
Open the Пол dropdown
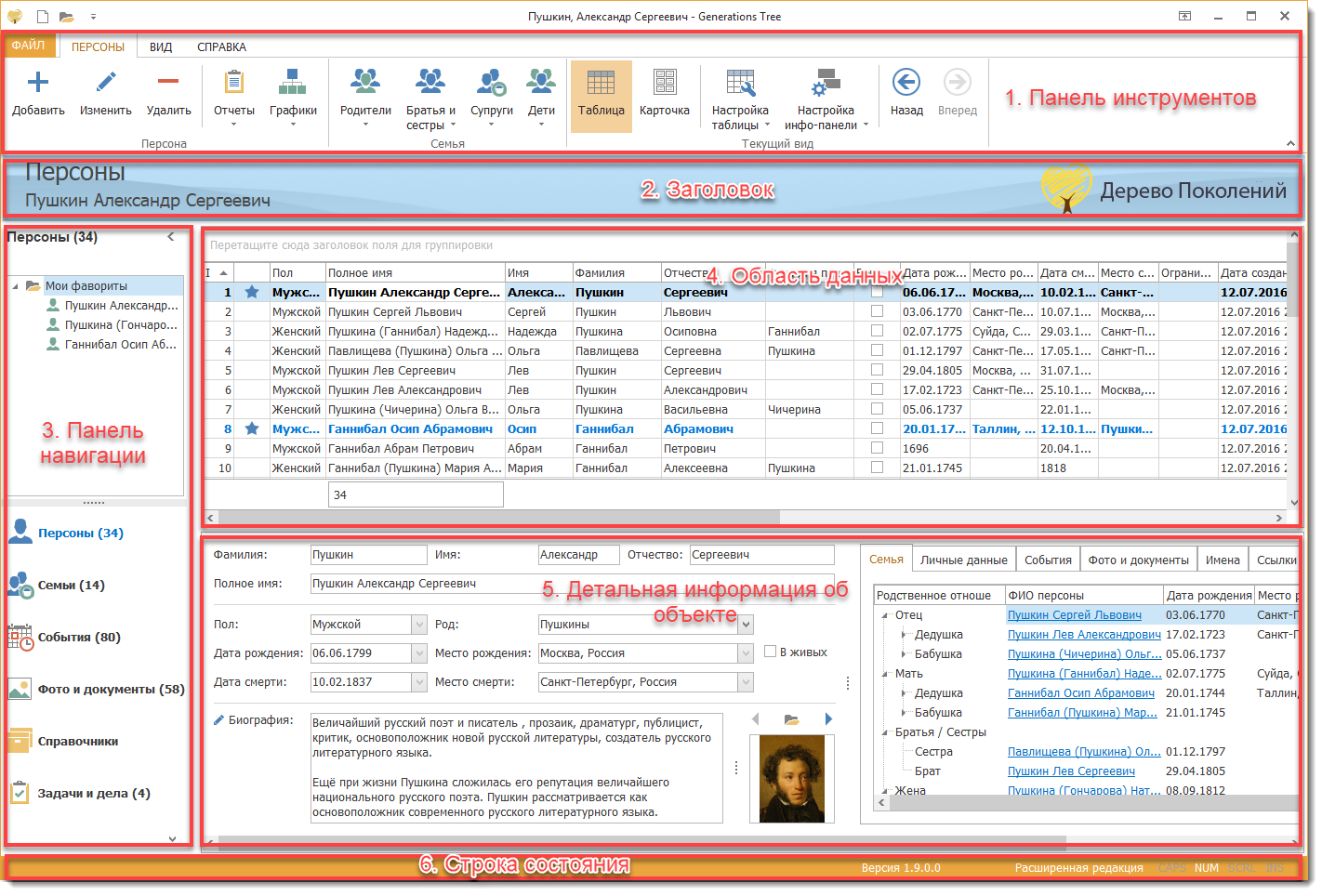[419, 625]
